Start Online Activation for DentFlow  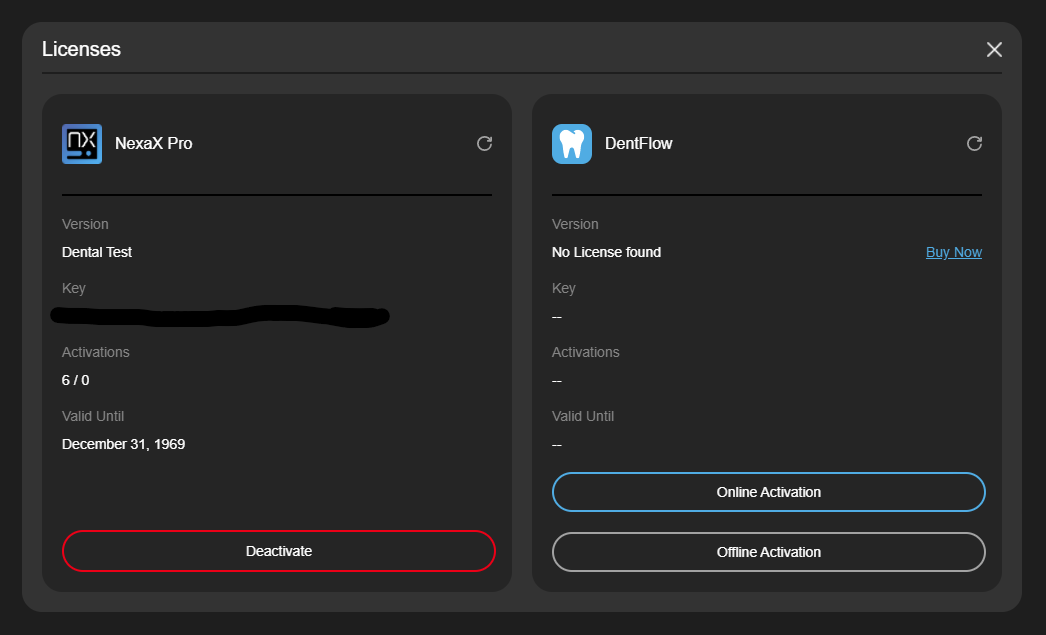click(x=768, y=492)
